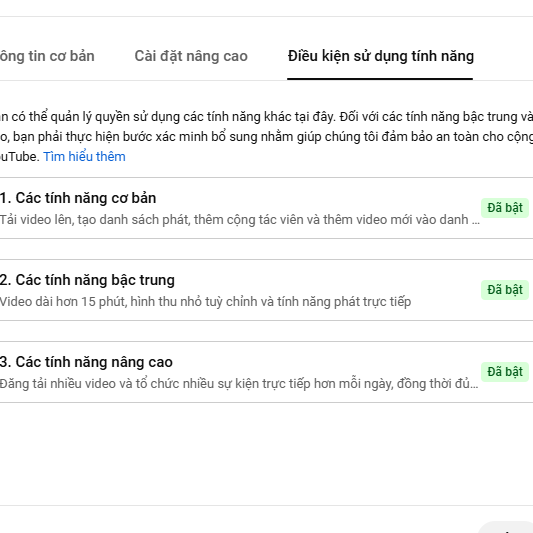Switch to the Cài đặt nâng cao tab
The width and height of the screenshot is (533, 533).
tap(191, 56)
